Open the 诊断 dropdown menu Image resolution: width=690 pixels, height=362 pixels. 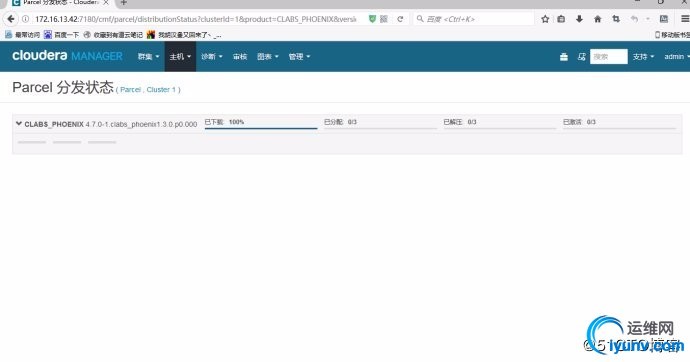point(212,57)
